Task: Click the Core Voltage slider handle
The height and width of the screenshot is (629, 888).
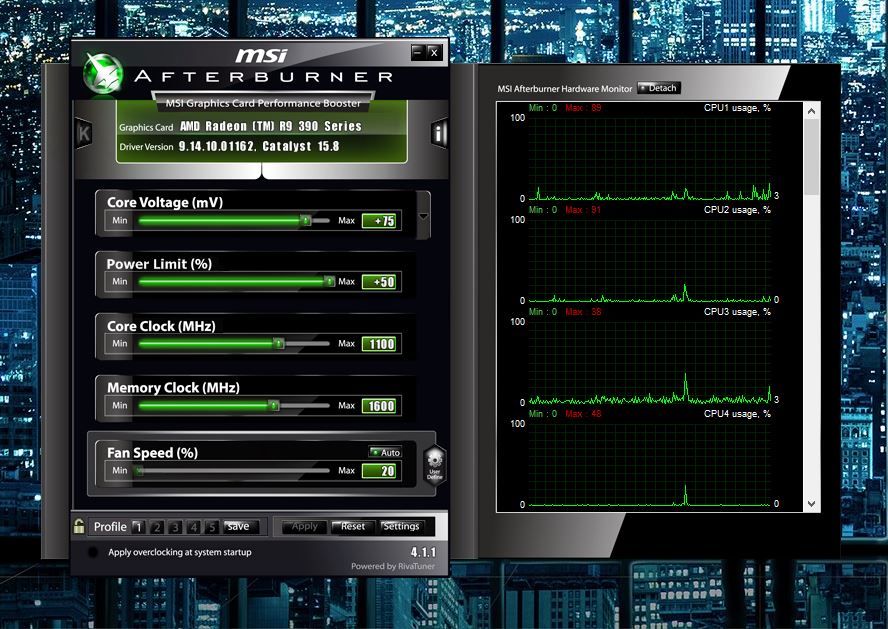Action: click(x=306, y=220)
